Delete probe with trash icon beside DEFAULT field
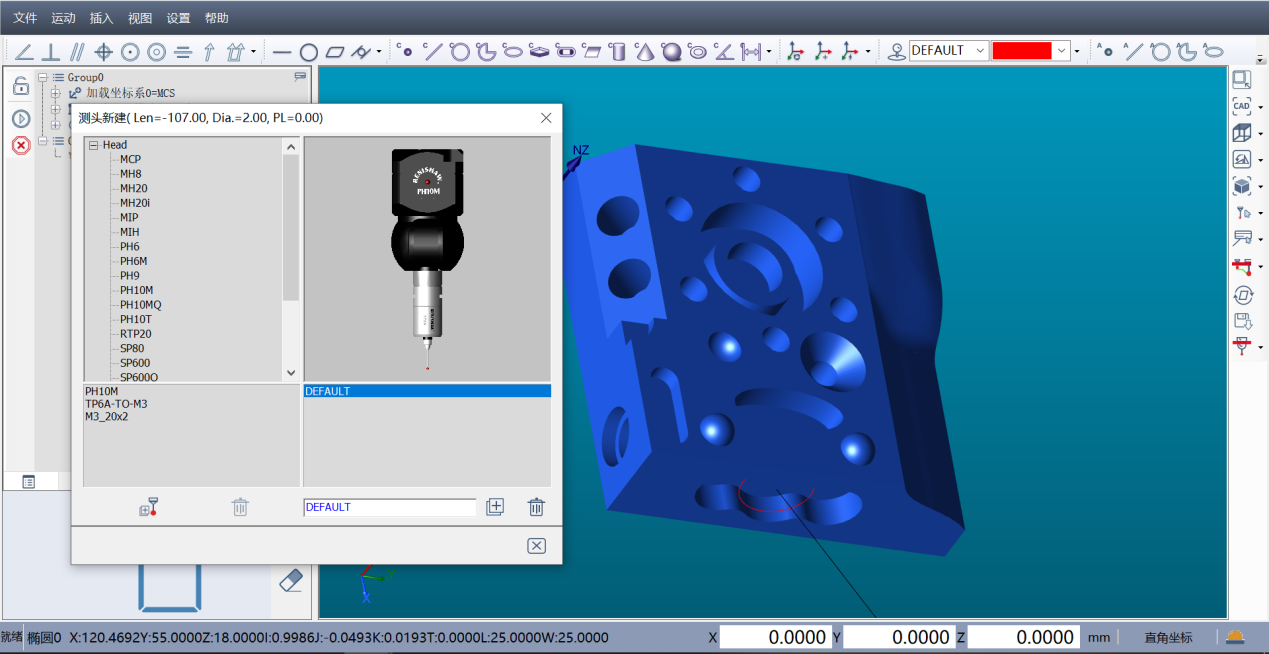Screen dimensions: 1269x654 [x=536, y=507]
